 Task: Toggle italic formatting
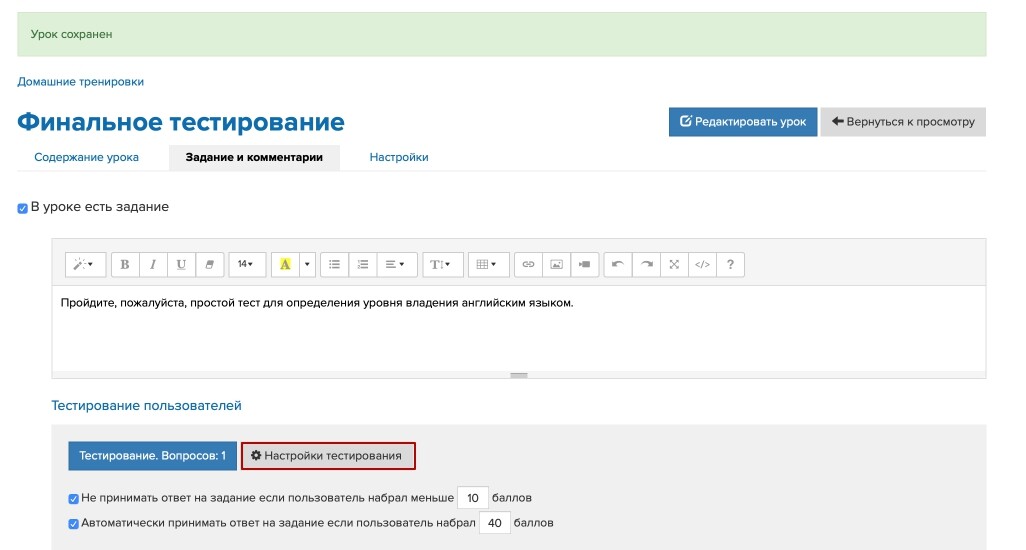[153, 264]
